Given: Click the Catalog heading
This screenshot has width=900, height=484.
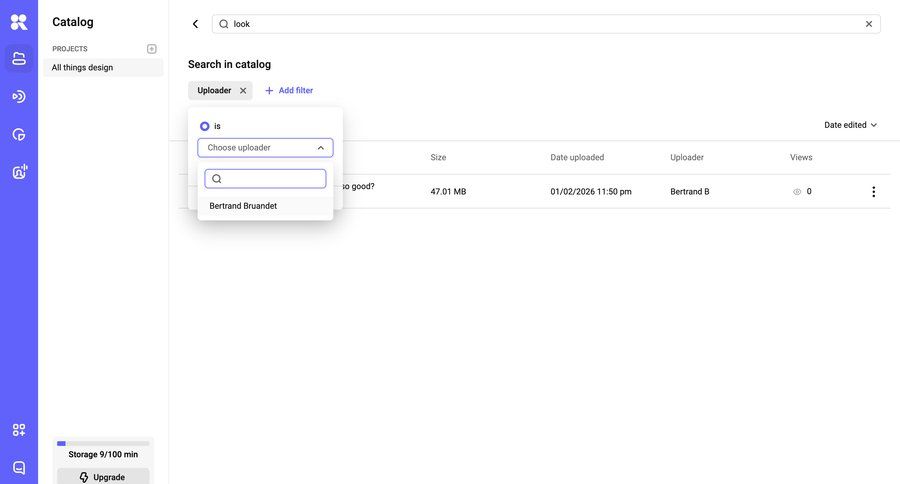Looking at the screenshot, I should (x=73, y=22).
